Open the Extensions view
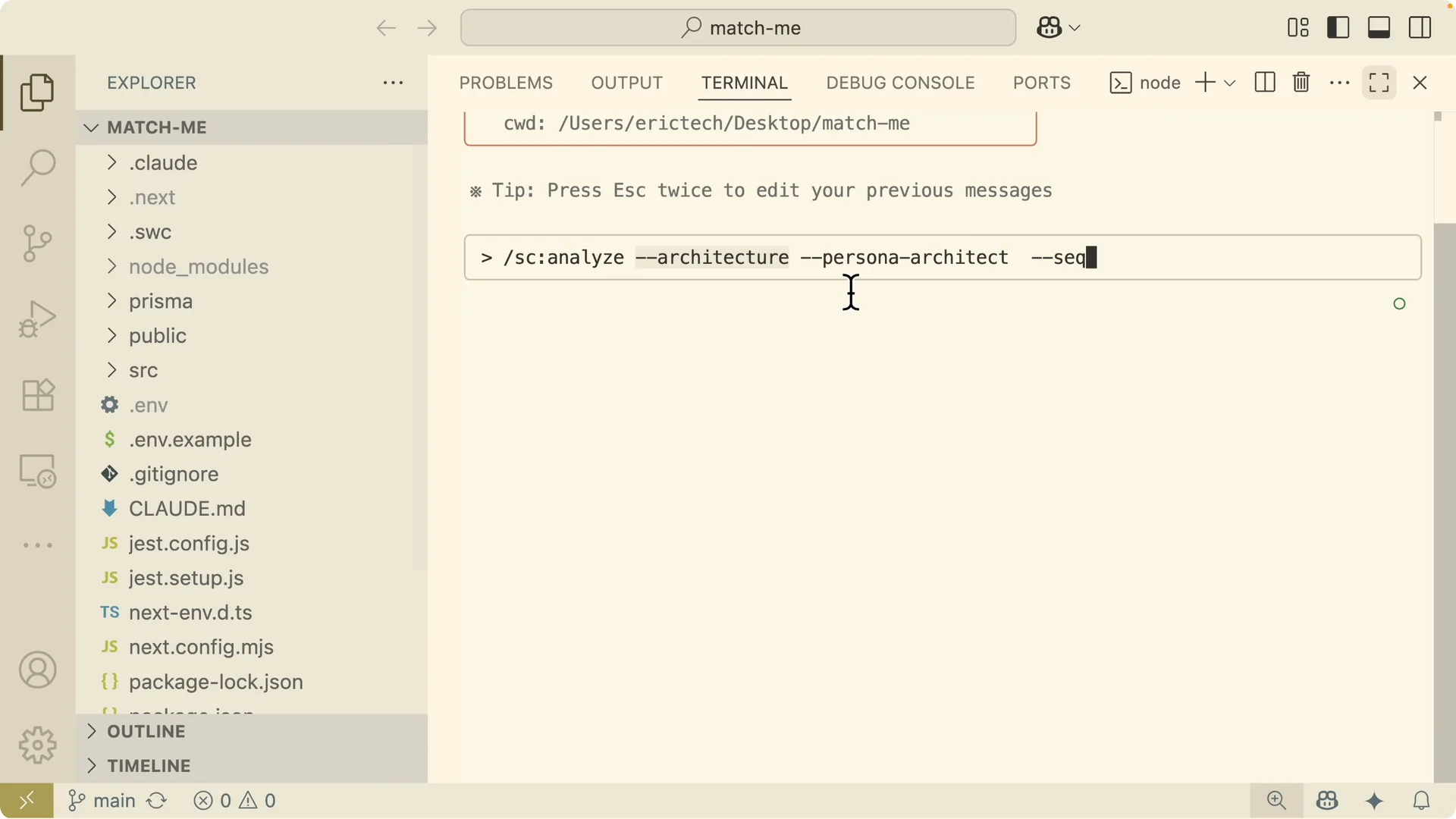The height and width of the screenshot is (819, 1456). [x=37, y=395]
